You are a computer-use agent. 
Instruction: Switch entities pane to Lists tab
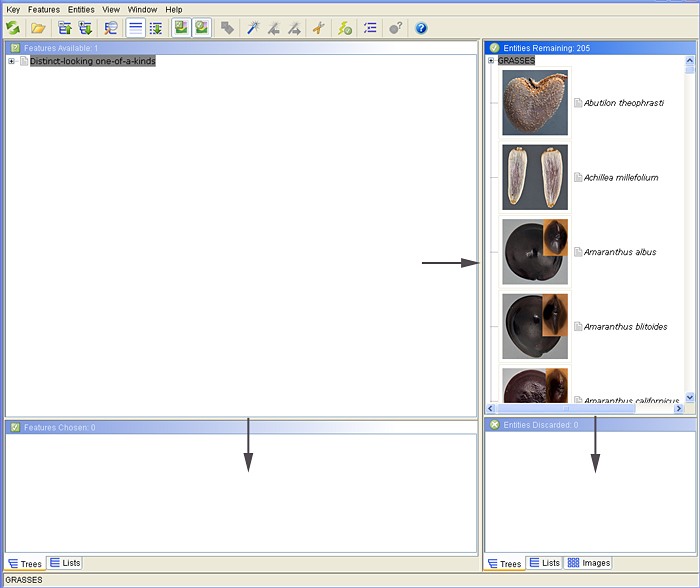[545, 563]
